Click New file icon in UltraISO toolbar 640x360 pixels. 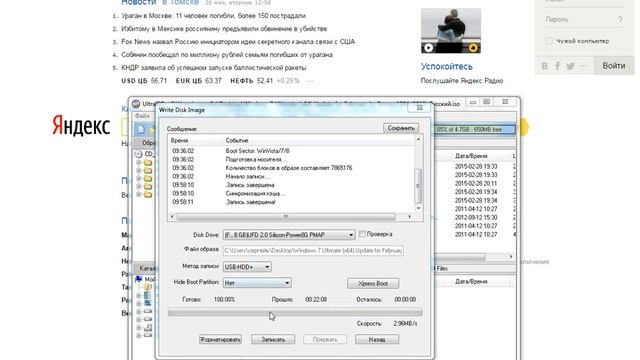click(141, 130)
